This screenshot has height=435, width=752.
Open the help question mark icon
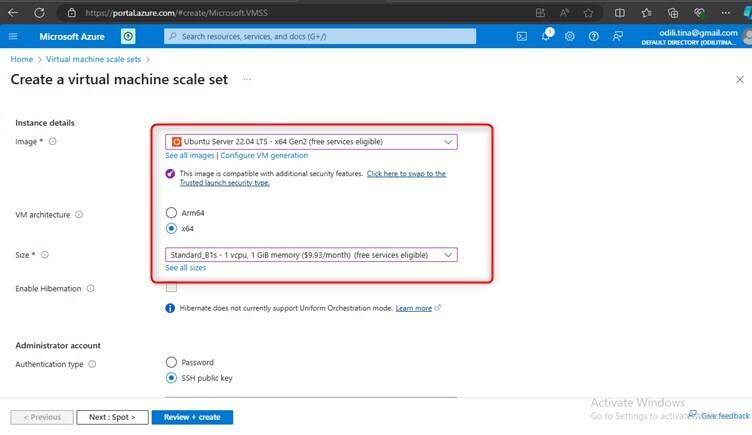(594, 36)
